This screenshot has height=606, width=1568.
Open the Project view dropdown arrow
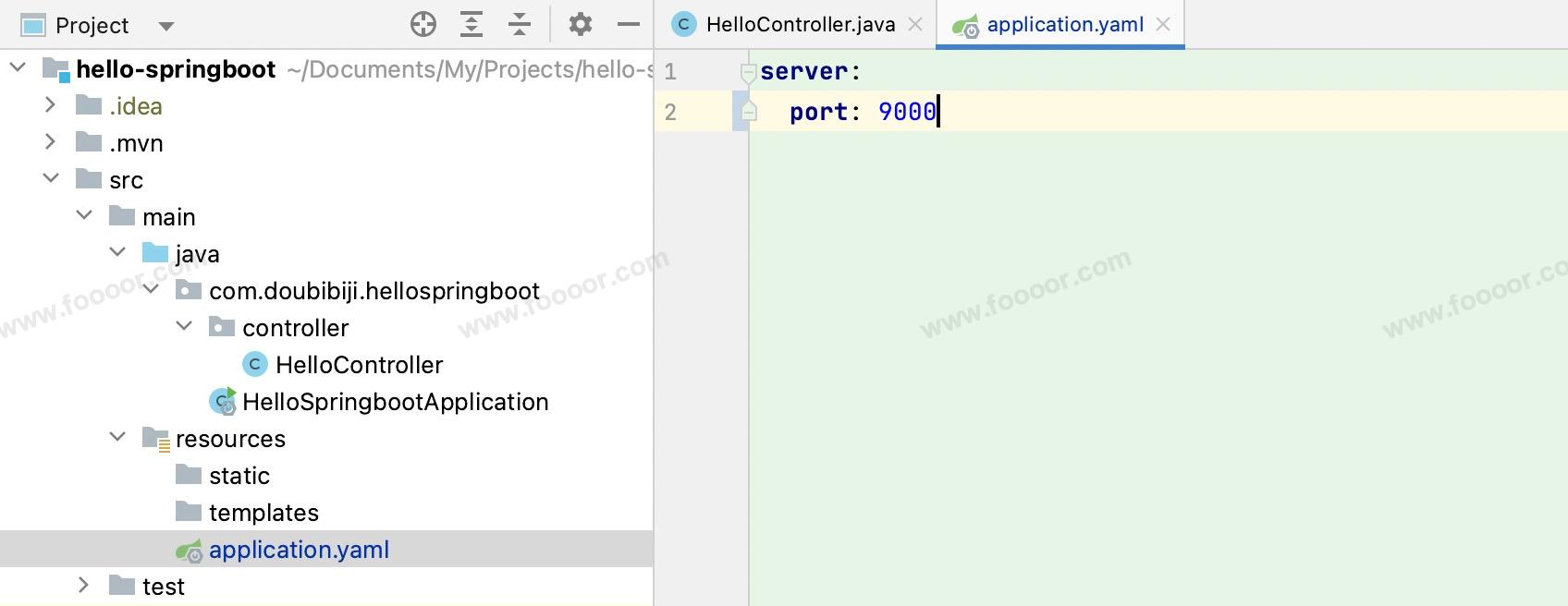pos(166,26)
